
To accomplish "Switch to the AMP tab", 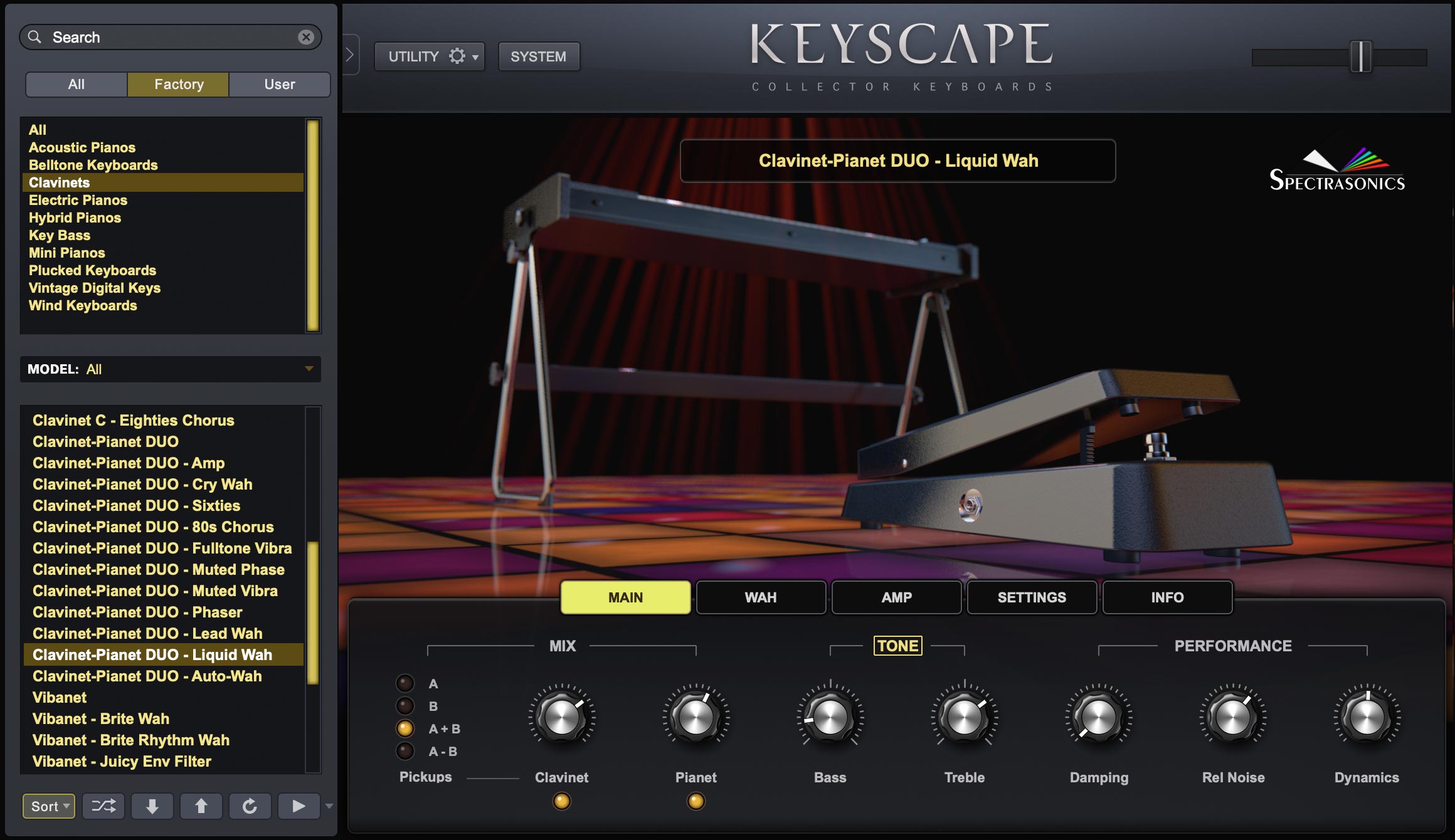I will pyautogui.click(x=897, y=597).
